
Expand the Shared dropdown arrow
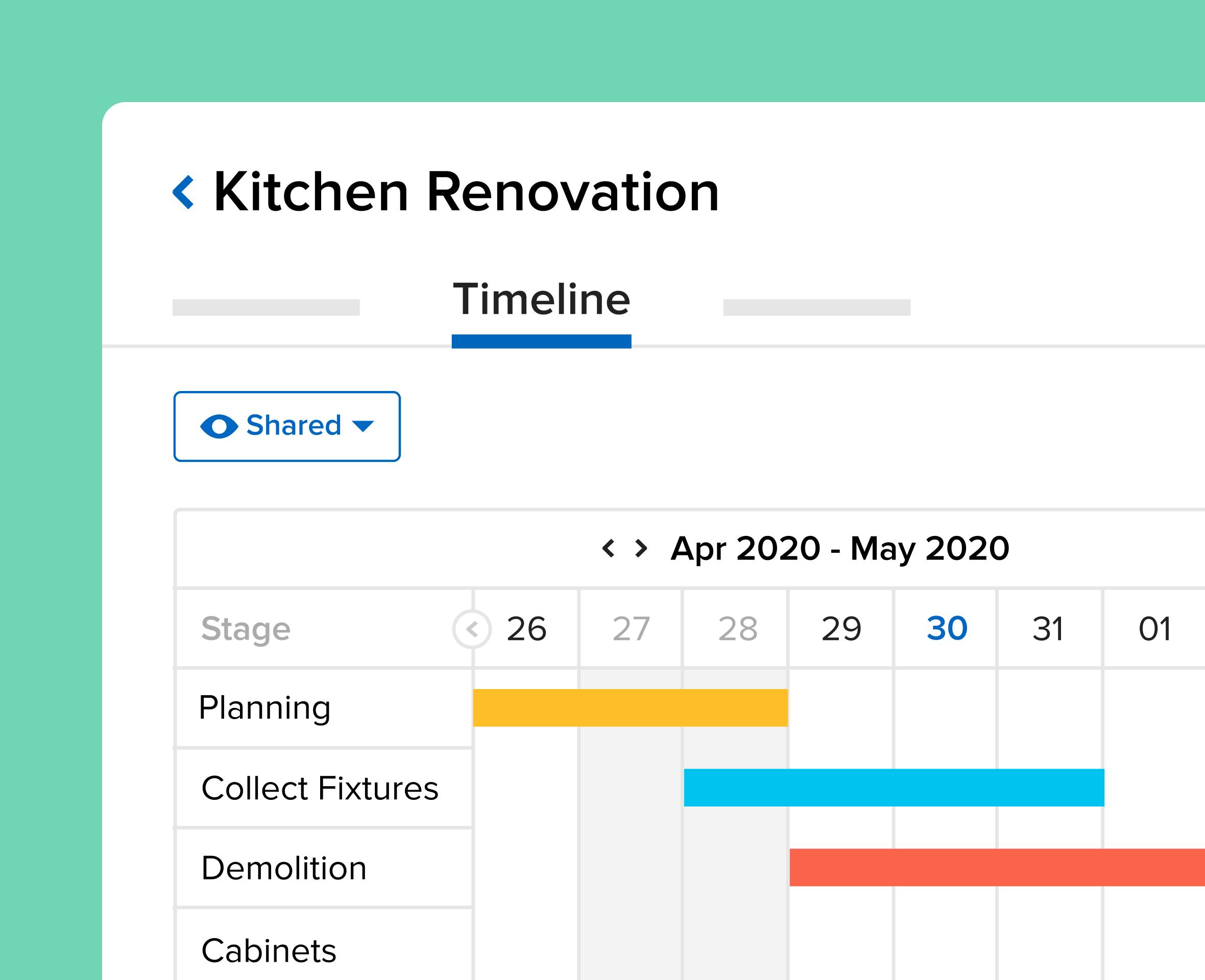coord(363,426)
